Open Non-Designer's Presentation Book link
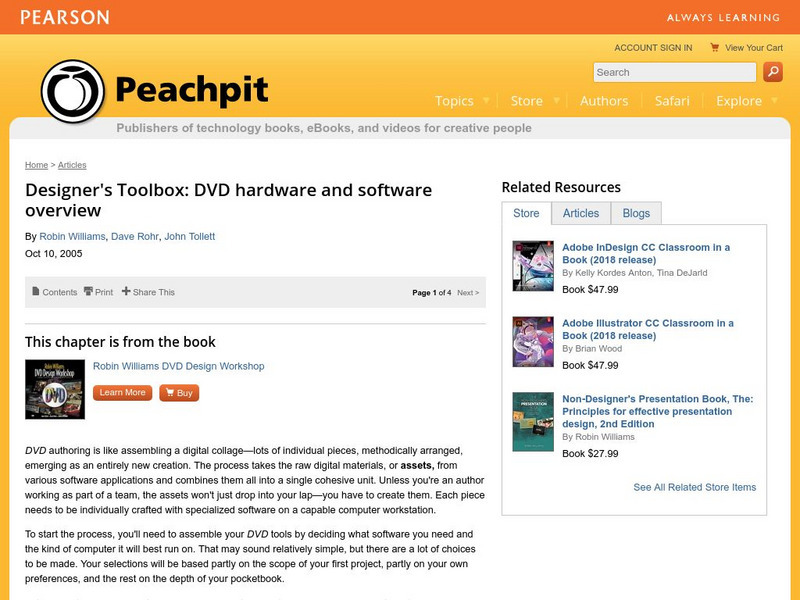Viewport: 800px width, 600px height. point(658,411)
